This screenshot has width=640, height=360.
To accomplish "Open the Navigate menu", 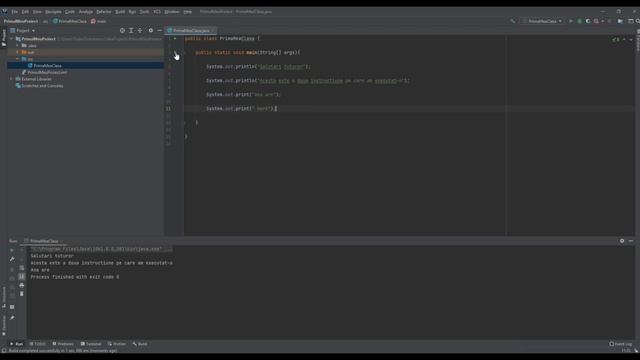I will coord(53,12).
